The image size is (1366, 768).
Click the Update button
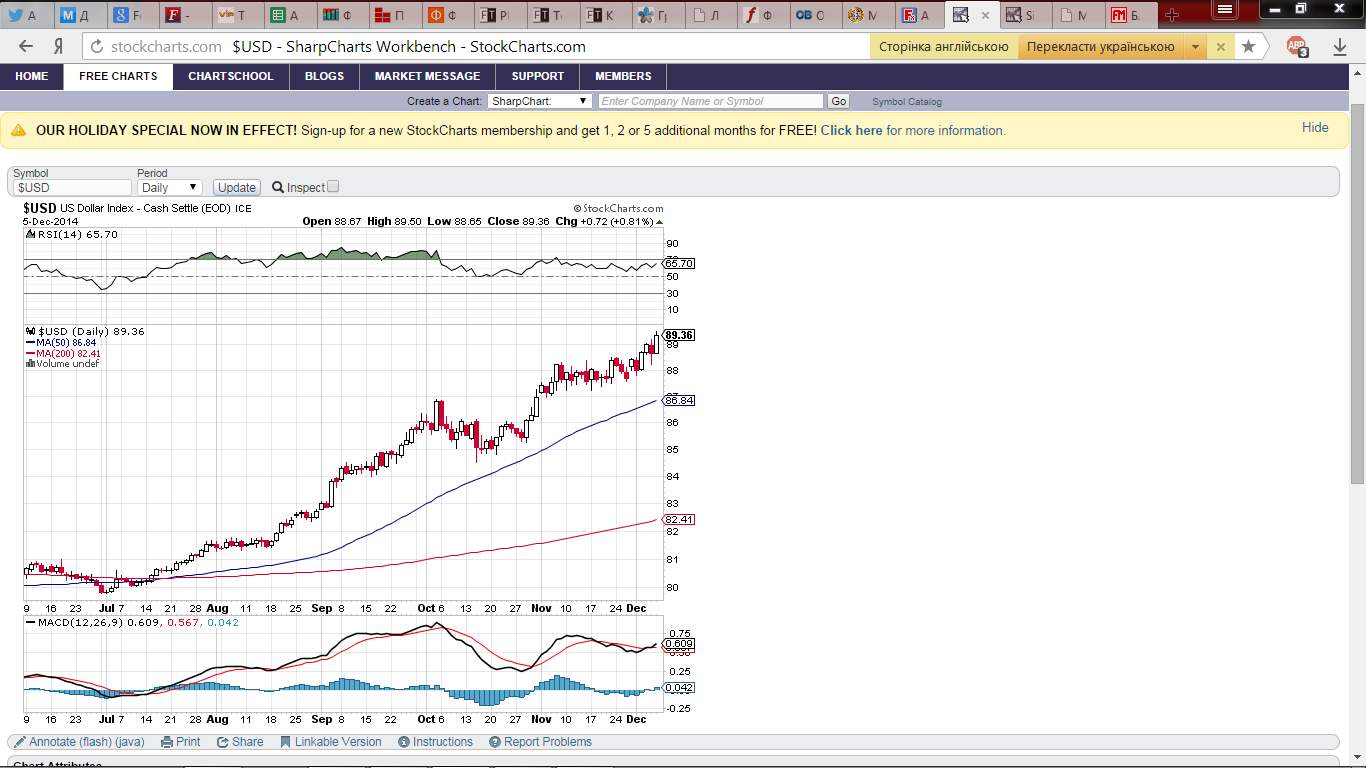tap(237, 187)
